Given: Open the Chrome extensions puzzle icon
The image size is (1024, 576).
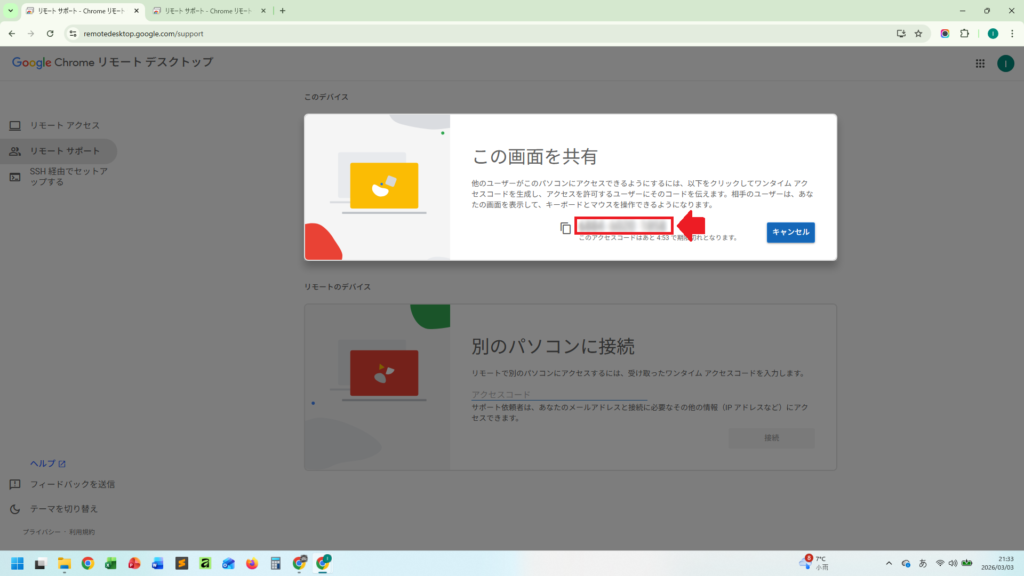Looking at the screenshot, I should (964, 33).
